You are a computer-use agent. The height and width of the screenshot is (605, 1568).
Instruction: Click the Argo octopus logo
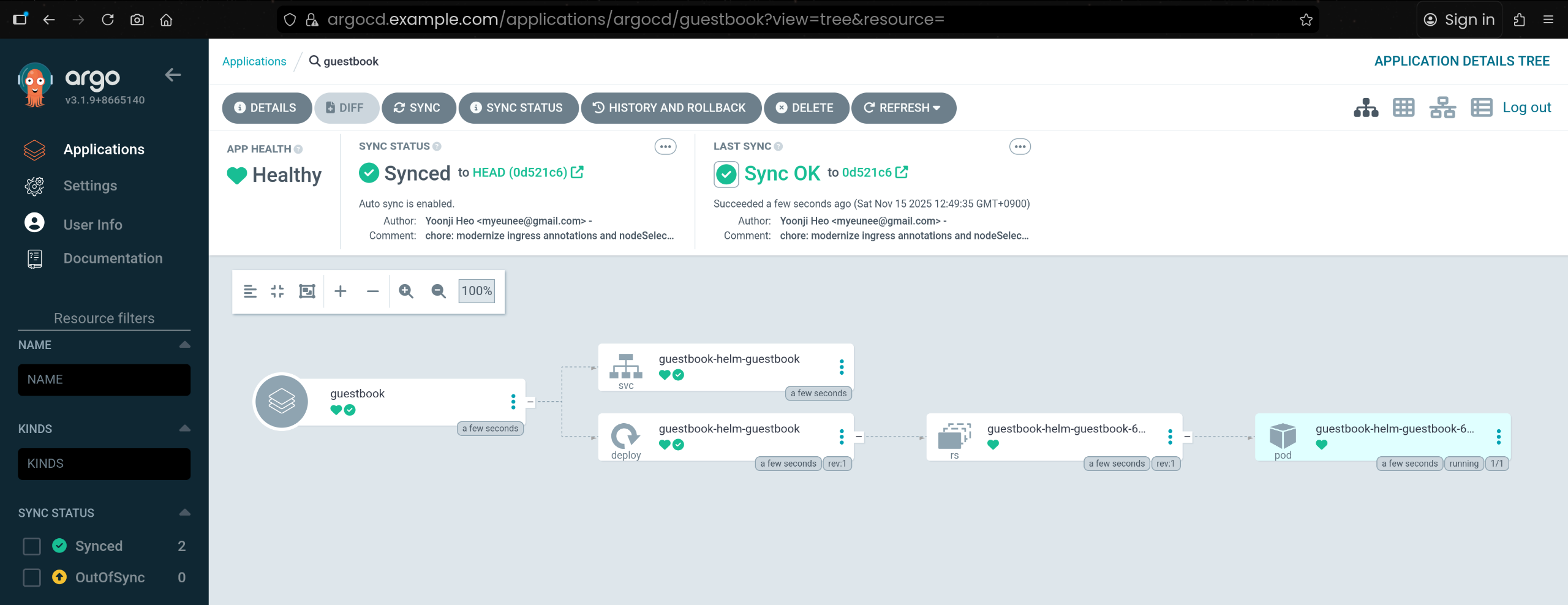pyautogui.click(x=35, y=85)
